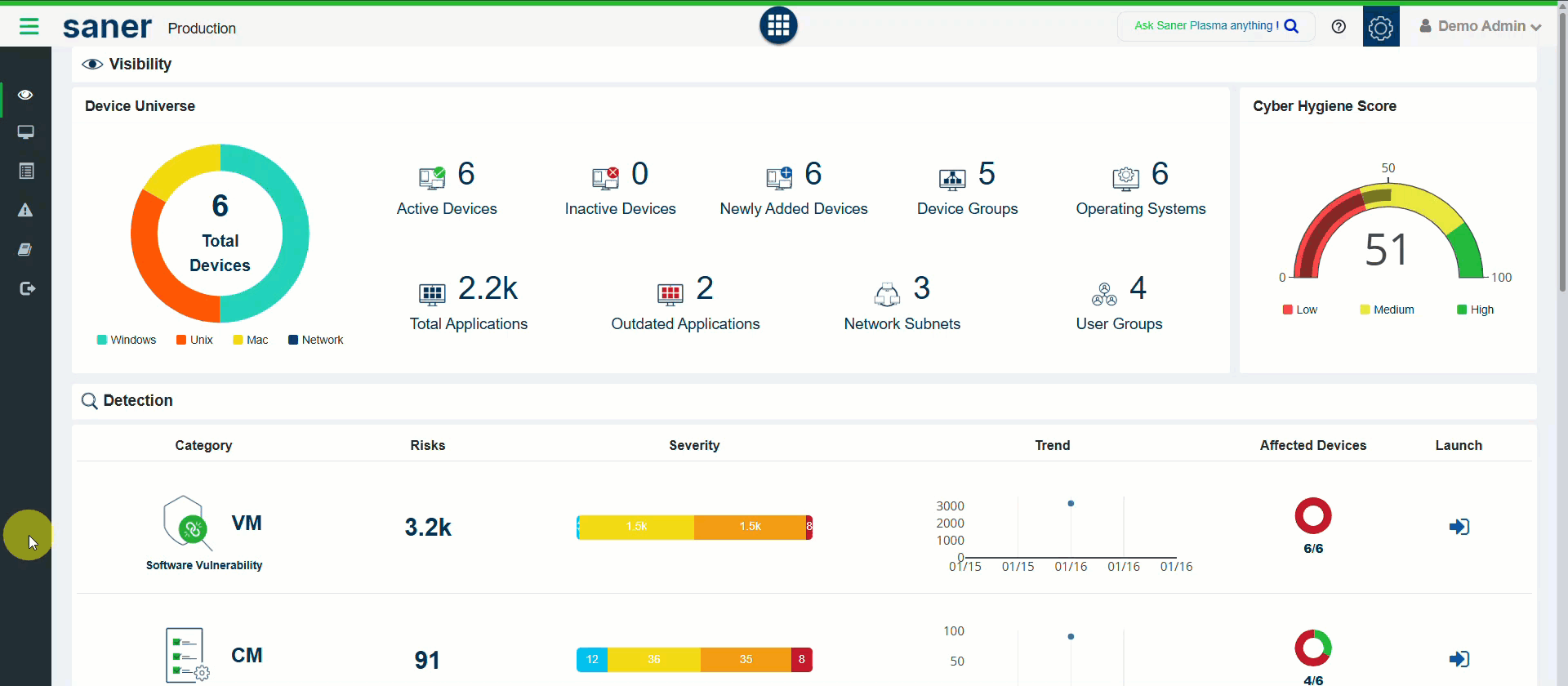Launch the Software Vulnerability module

[1459, 527]
